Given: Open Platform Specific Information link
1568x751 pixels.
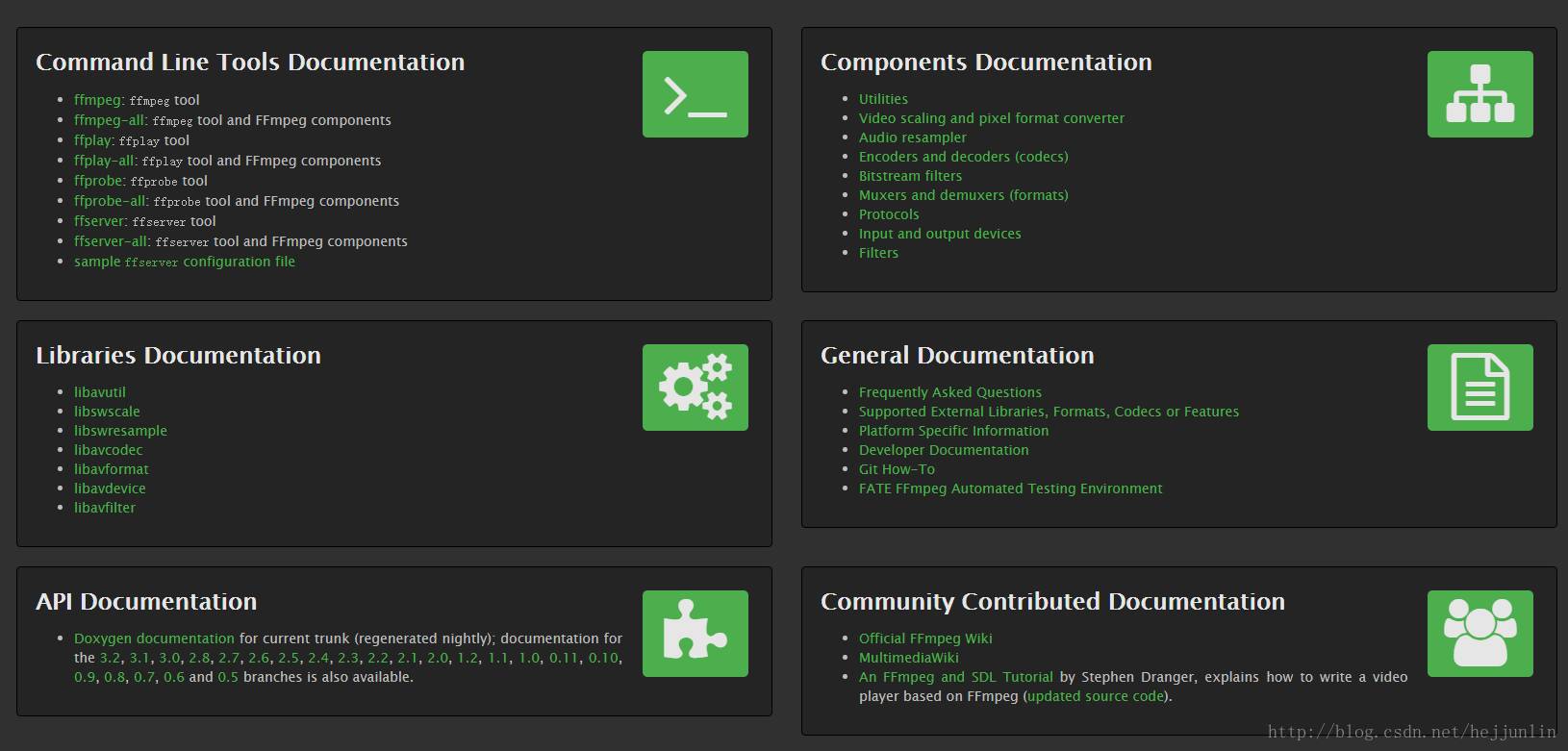Looking at the screenshot, I should (953, 431).
